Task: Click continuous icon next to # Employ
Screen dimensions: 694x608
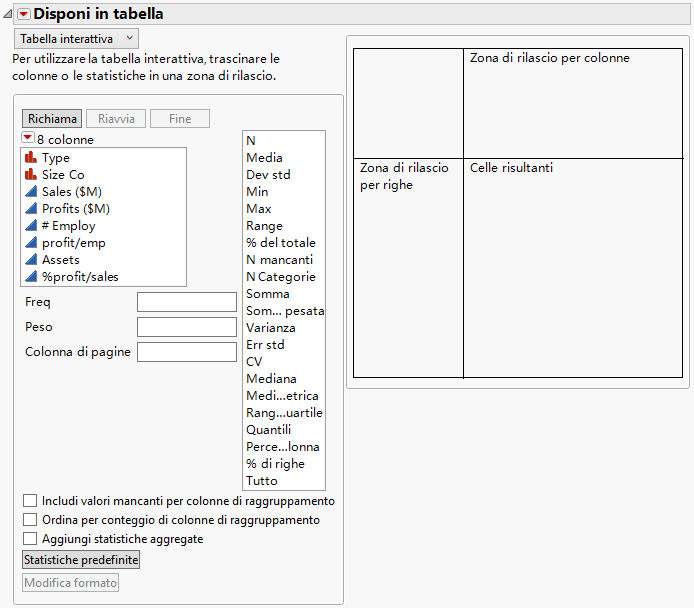Action: coord(31,226)
